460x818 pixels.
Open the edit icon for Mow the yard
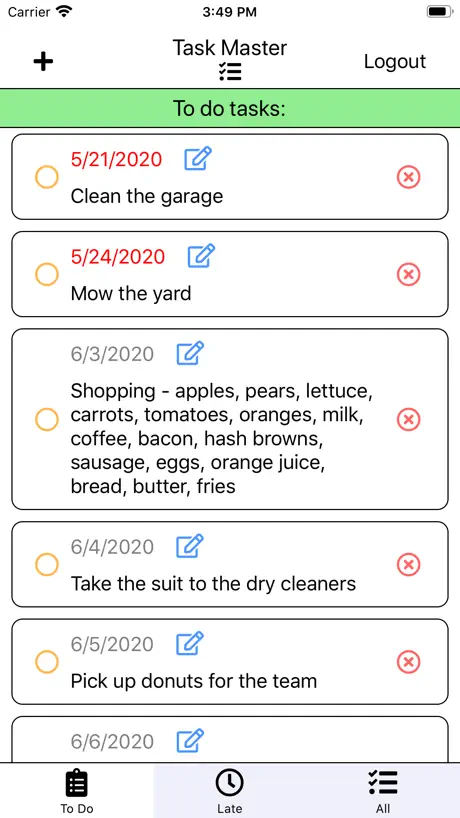pos(201,256)
